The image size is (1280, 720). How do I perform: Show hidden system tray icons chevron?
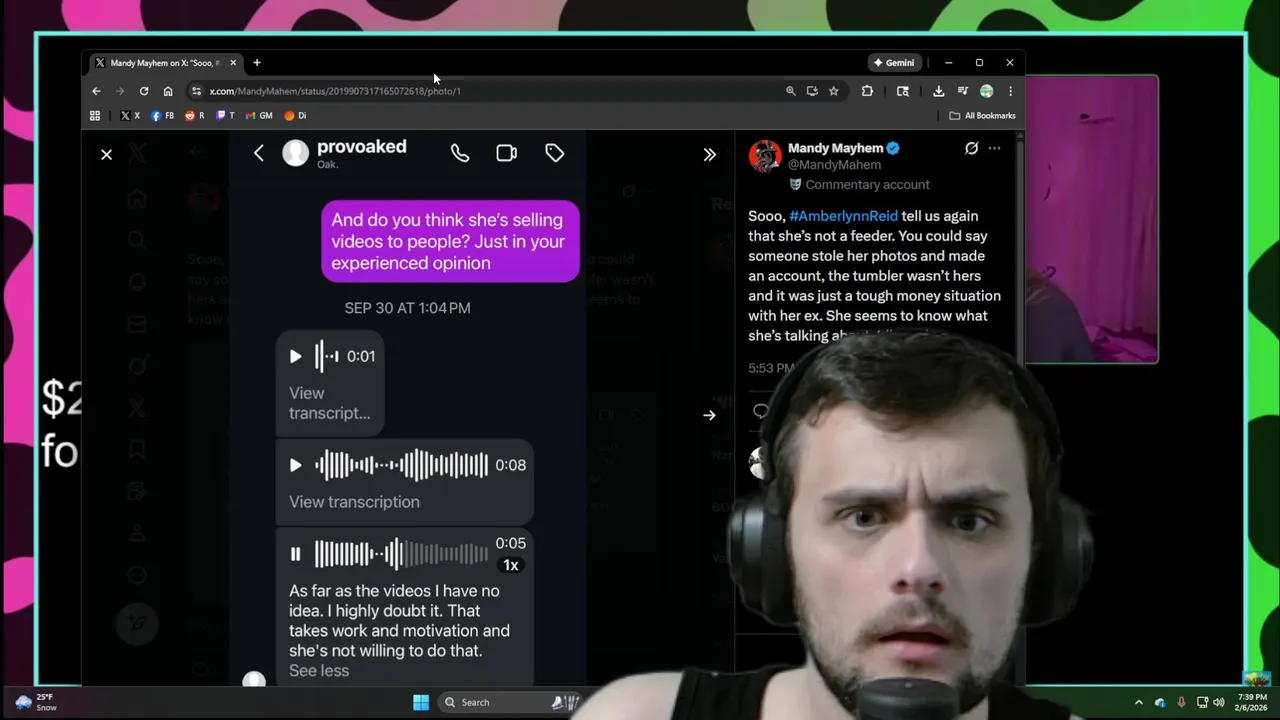(x=1138, y=702)
